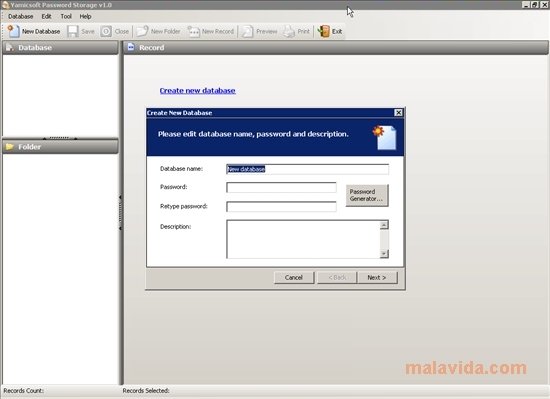Proceed with the Next > button
The image size is (550, 399).
coord(377,277)
